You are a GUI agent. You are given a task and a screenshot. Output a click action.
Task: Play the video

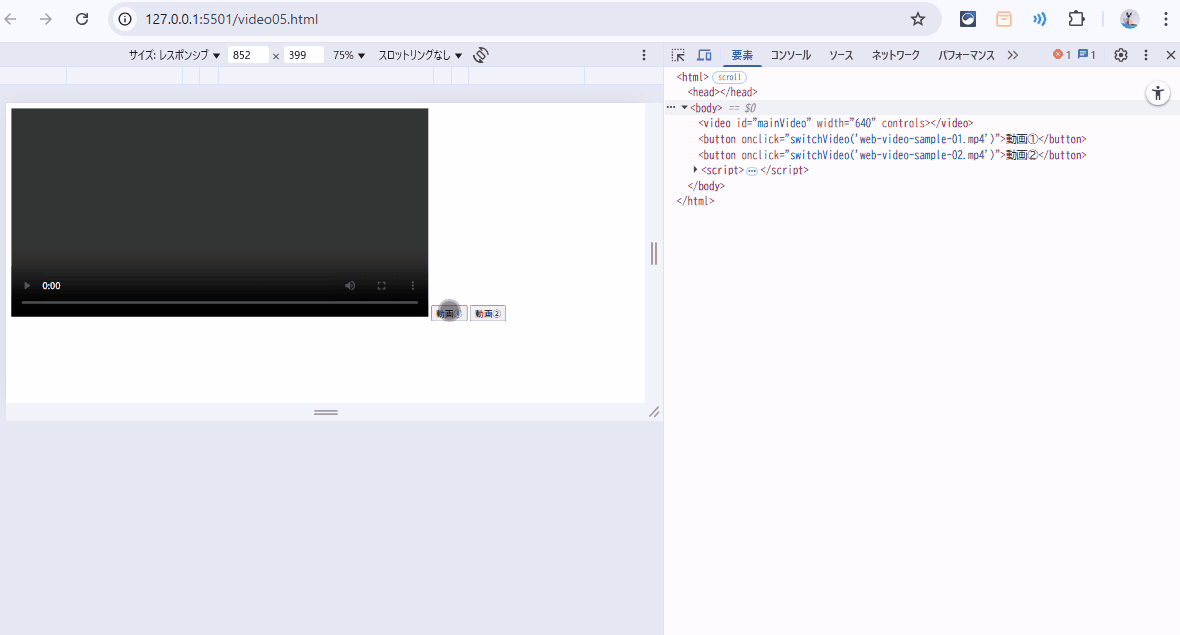pyautogui.click(x=27, y=286)
